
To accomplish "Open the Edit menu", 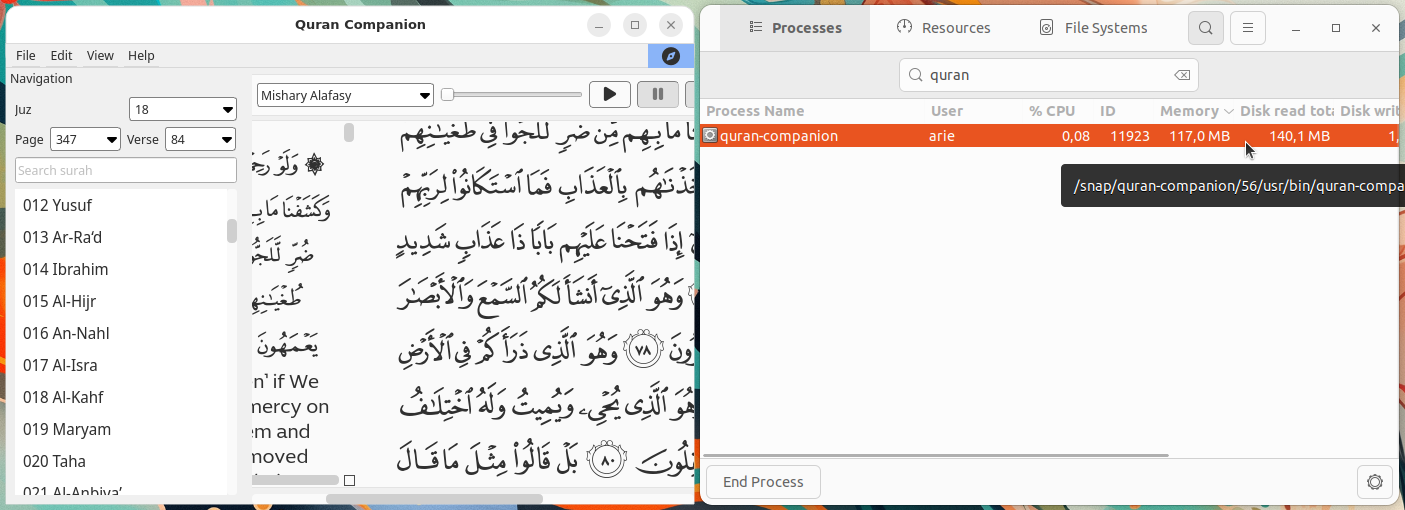I will tap(61, 56).
